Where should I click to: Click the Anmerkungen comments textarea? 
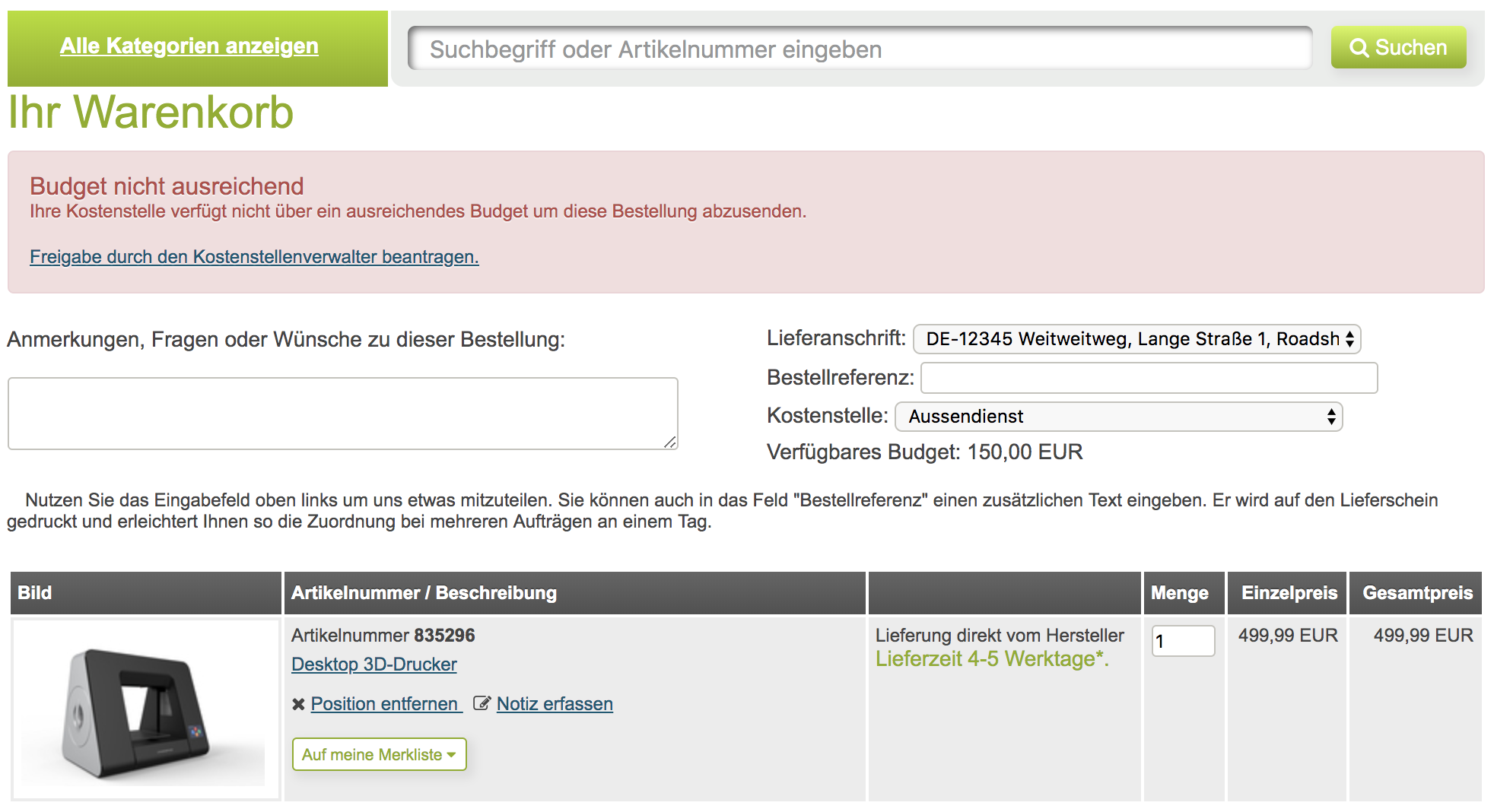pyautogui.click(x=342, y=413)
